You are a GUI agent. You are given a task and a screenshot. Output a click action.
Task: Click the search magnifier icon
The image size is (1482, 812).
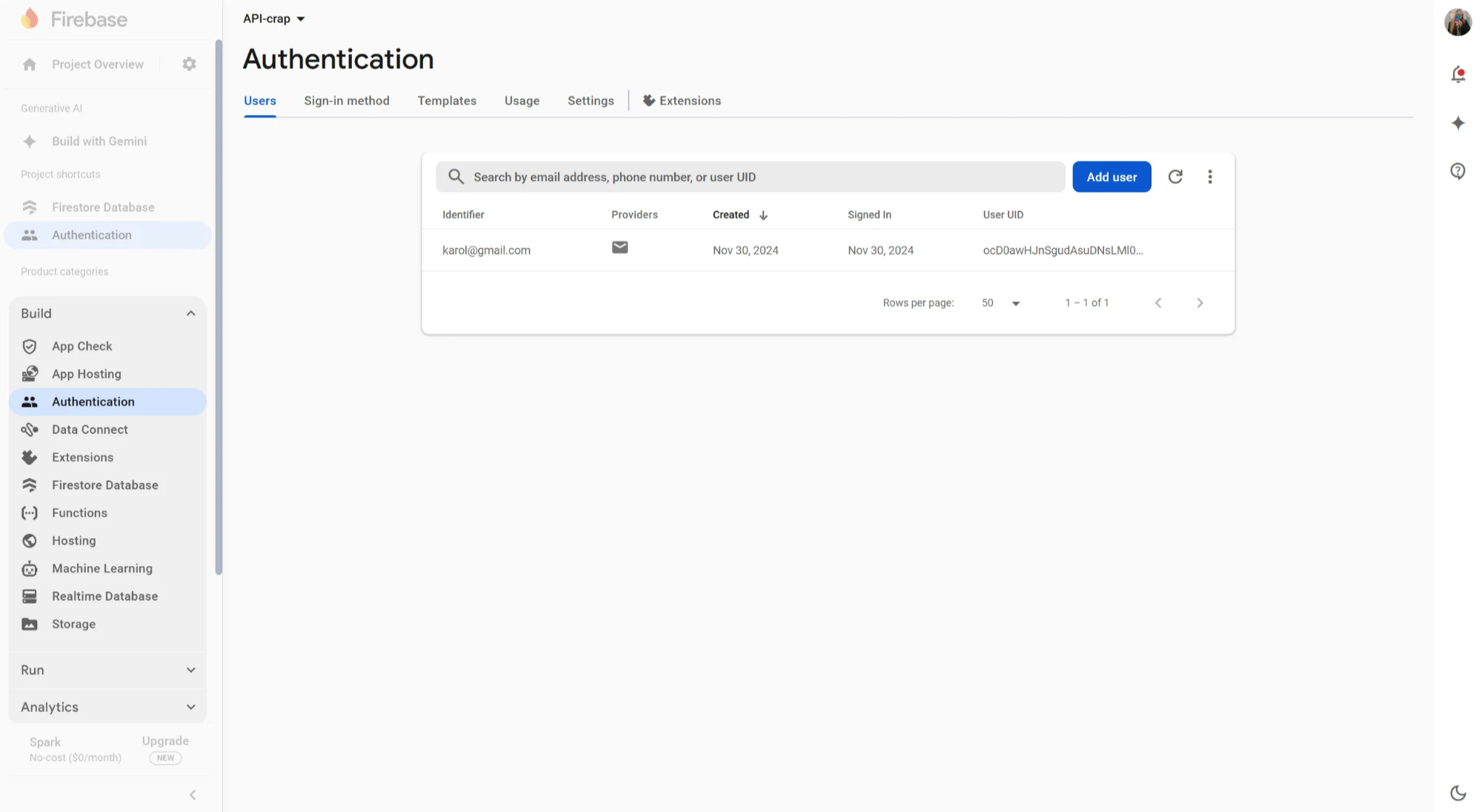[456, 176]
